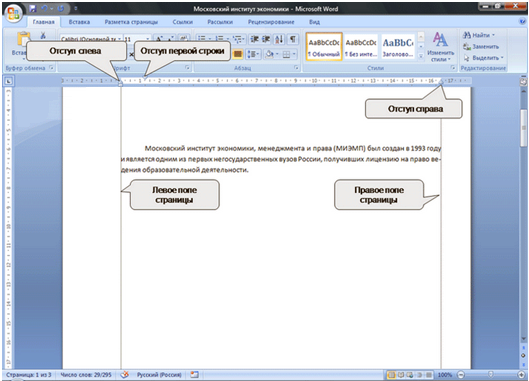Image resolution: width=529 pixels, height=381 pixels.
Task: Switch to Рецензирование tab
Action: pos(271,22)
